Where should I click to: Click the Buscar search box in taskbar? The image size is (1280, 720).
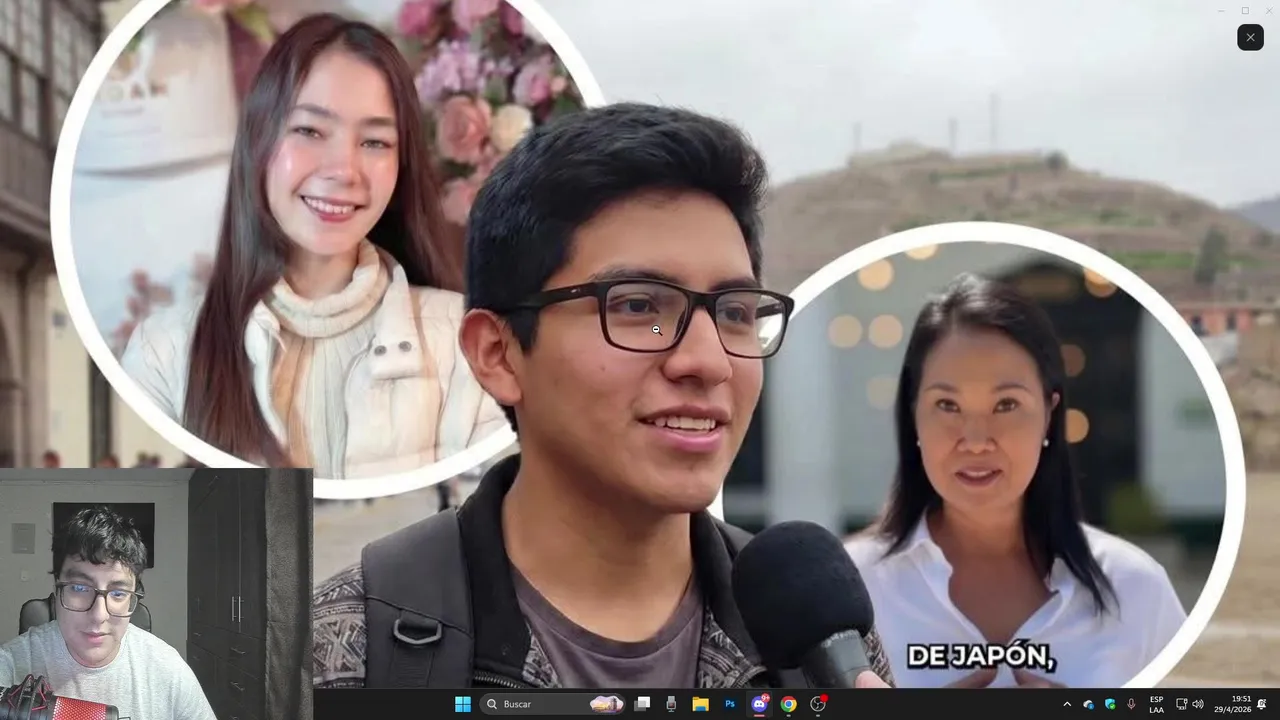(x=553, y=704)
